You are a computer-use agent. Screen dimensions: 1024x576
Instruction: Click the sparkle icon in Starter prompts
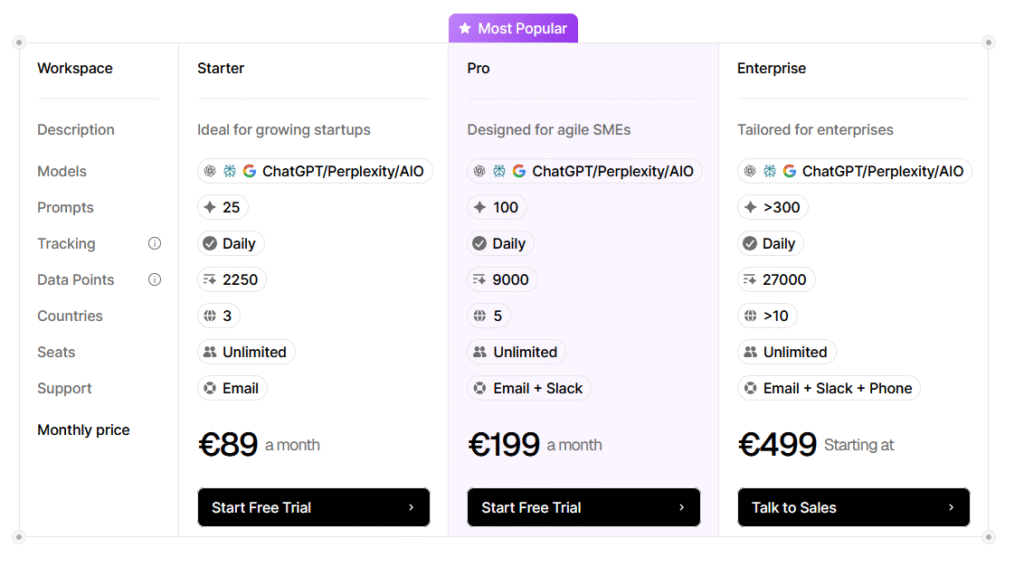pyautogui.click(x=210, y=208)
